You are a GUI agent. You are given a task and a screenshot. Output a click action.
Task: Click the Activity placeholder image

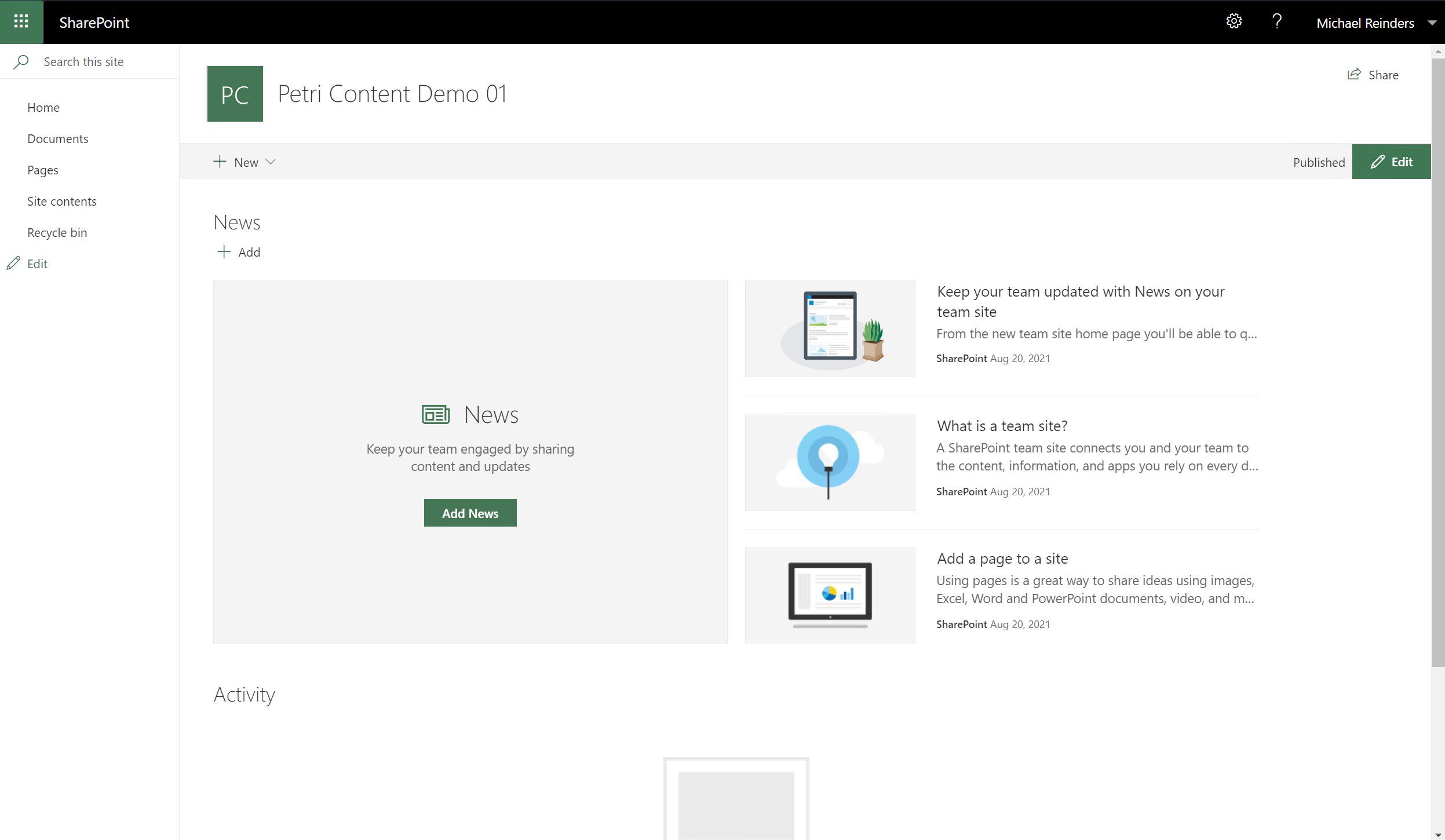pos(736,799)
